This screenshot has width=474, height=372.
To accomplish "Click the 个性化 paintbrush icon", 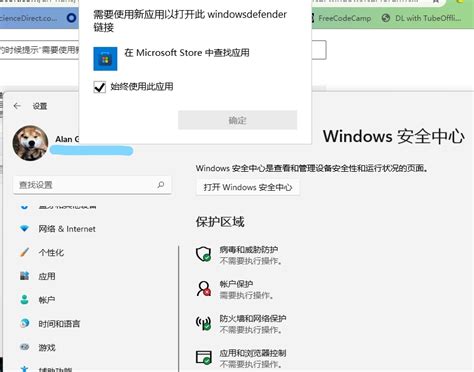I will click(24, 252).
